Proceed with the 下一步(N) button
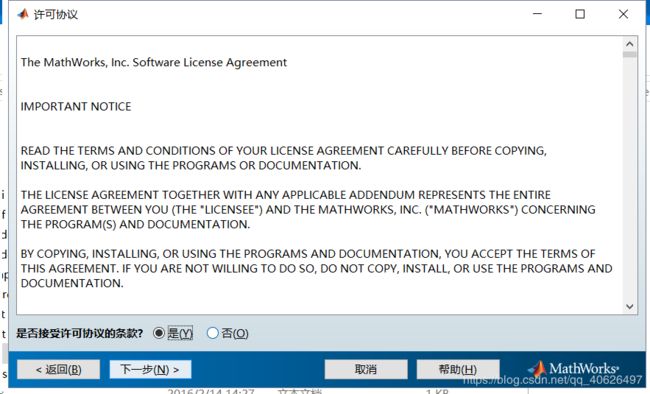The image size is (650, 394). (x=150, y=369)
